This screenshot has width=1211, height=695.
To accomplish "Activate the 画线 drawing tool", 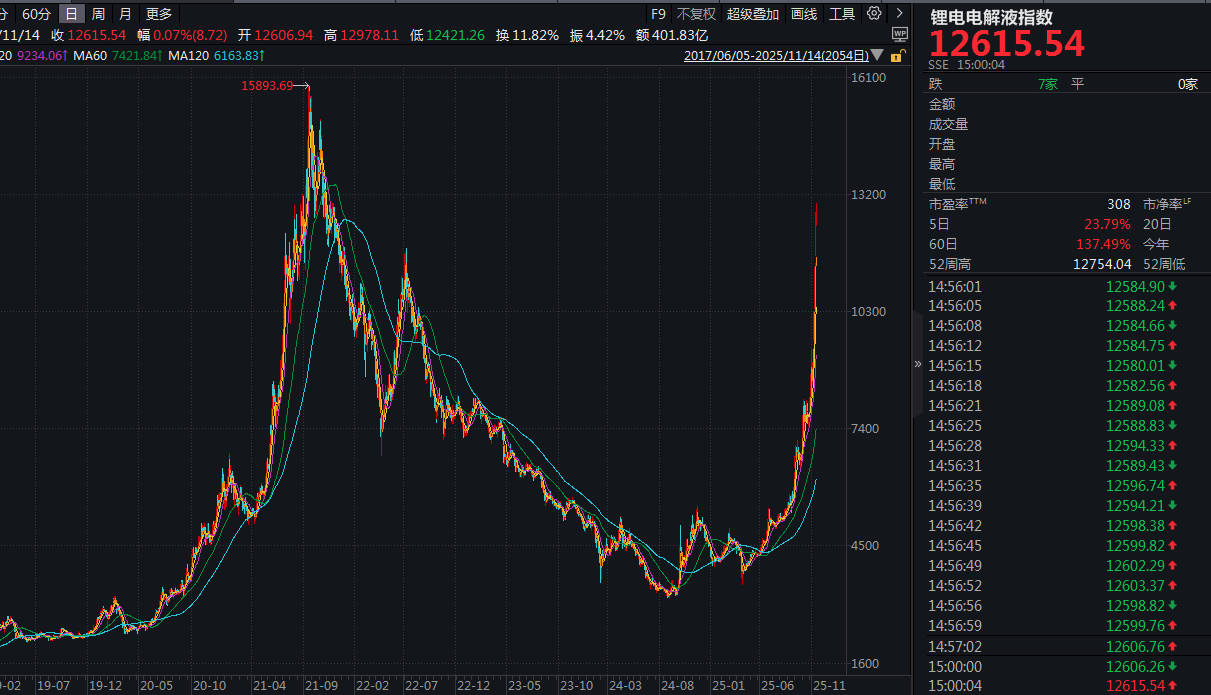I will point(804,14).
